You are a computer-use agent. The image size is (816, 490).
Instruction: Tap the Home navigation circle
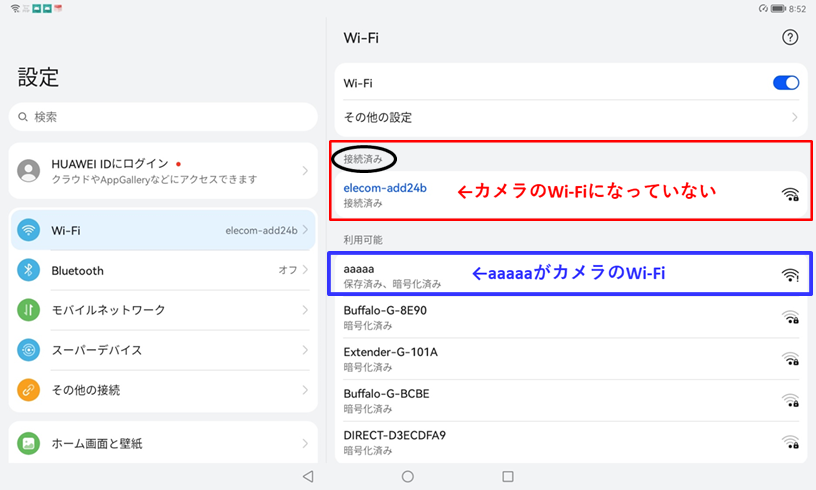[408, 476]
